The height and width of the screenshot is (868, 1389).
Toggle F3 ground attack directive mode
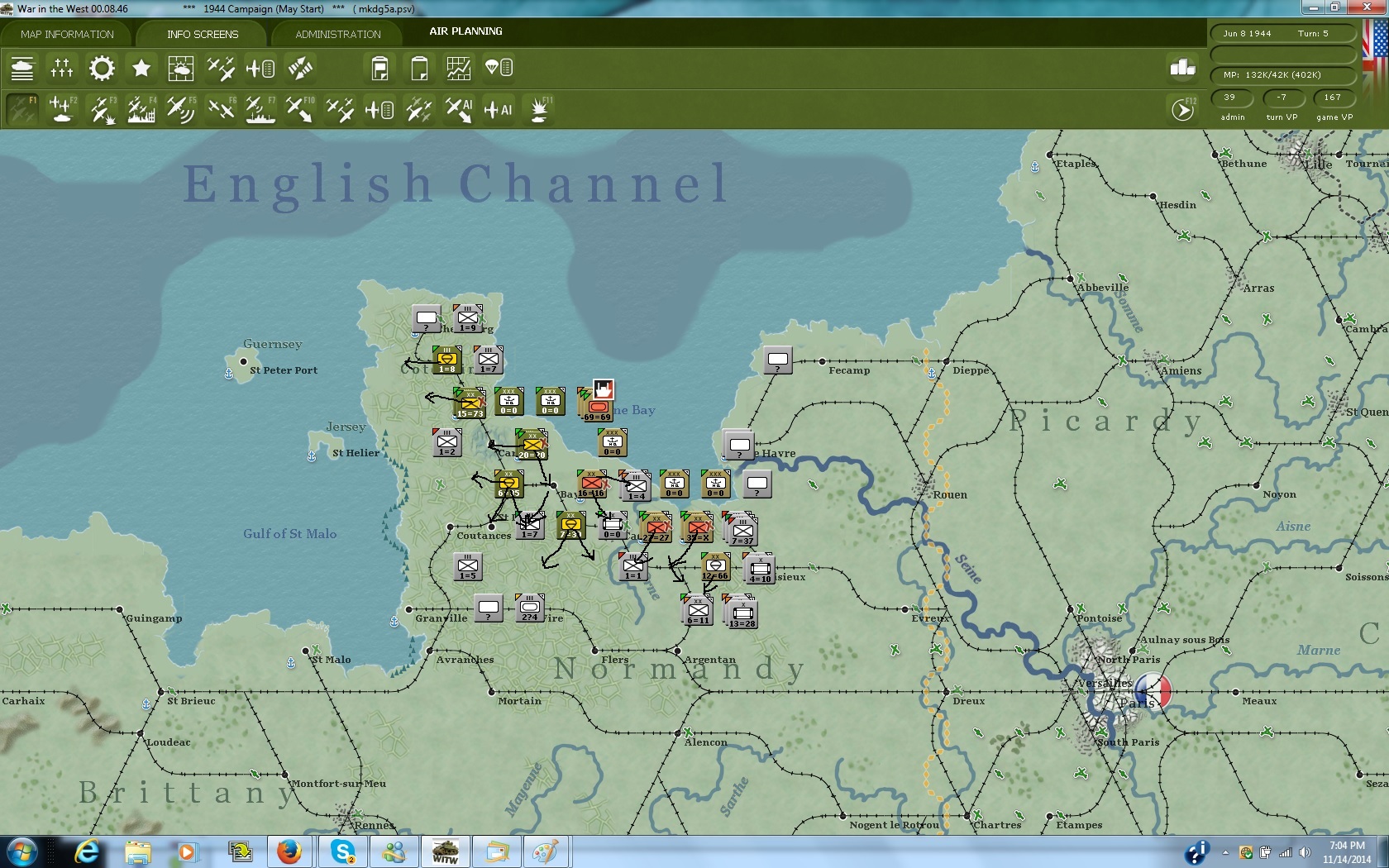(x=102, y=109)
